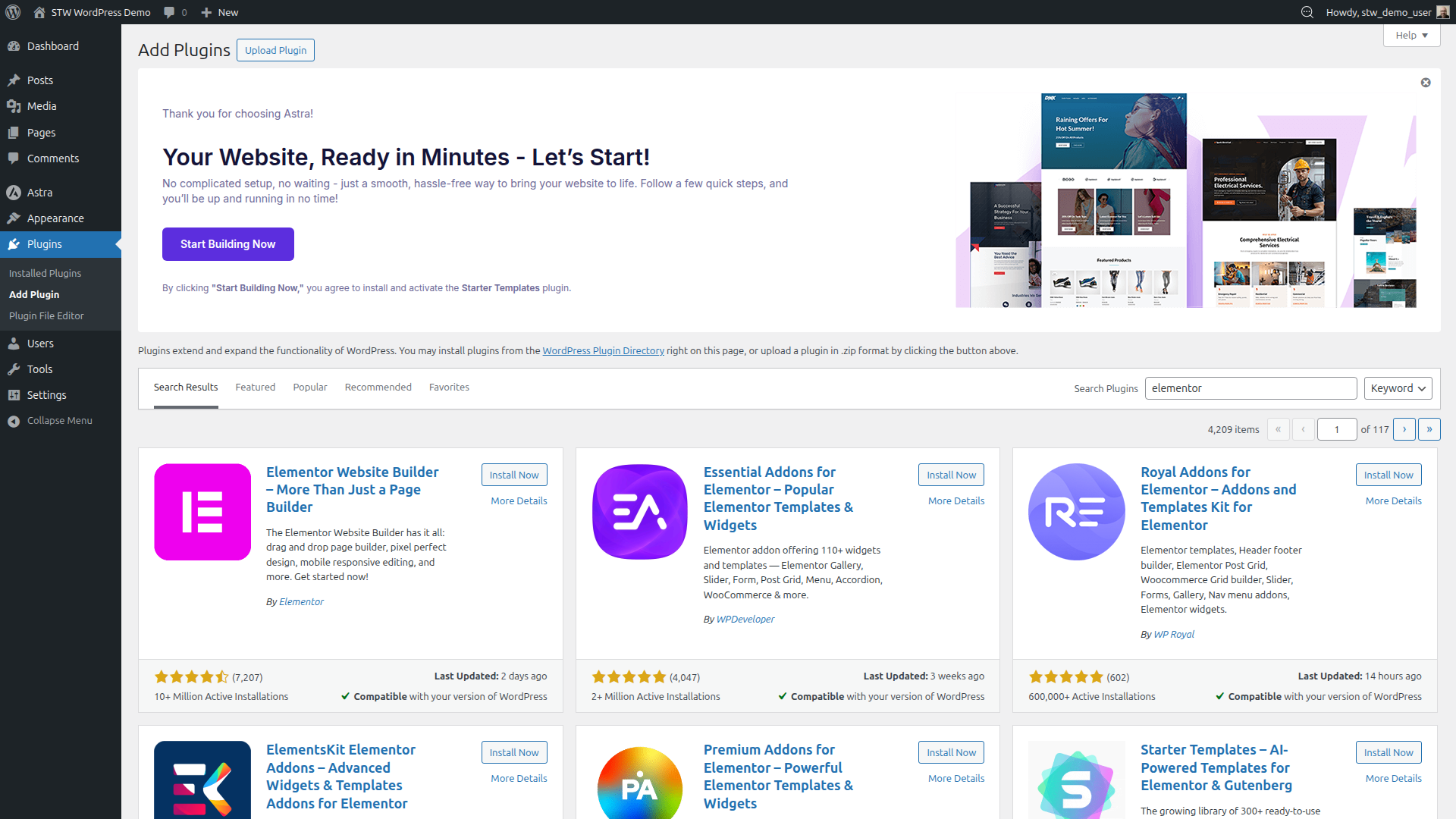Click the Search Plugins input with elementor
Viewport: 1456px width, 819px height.
(x=1251, y=388)
